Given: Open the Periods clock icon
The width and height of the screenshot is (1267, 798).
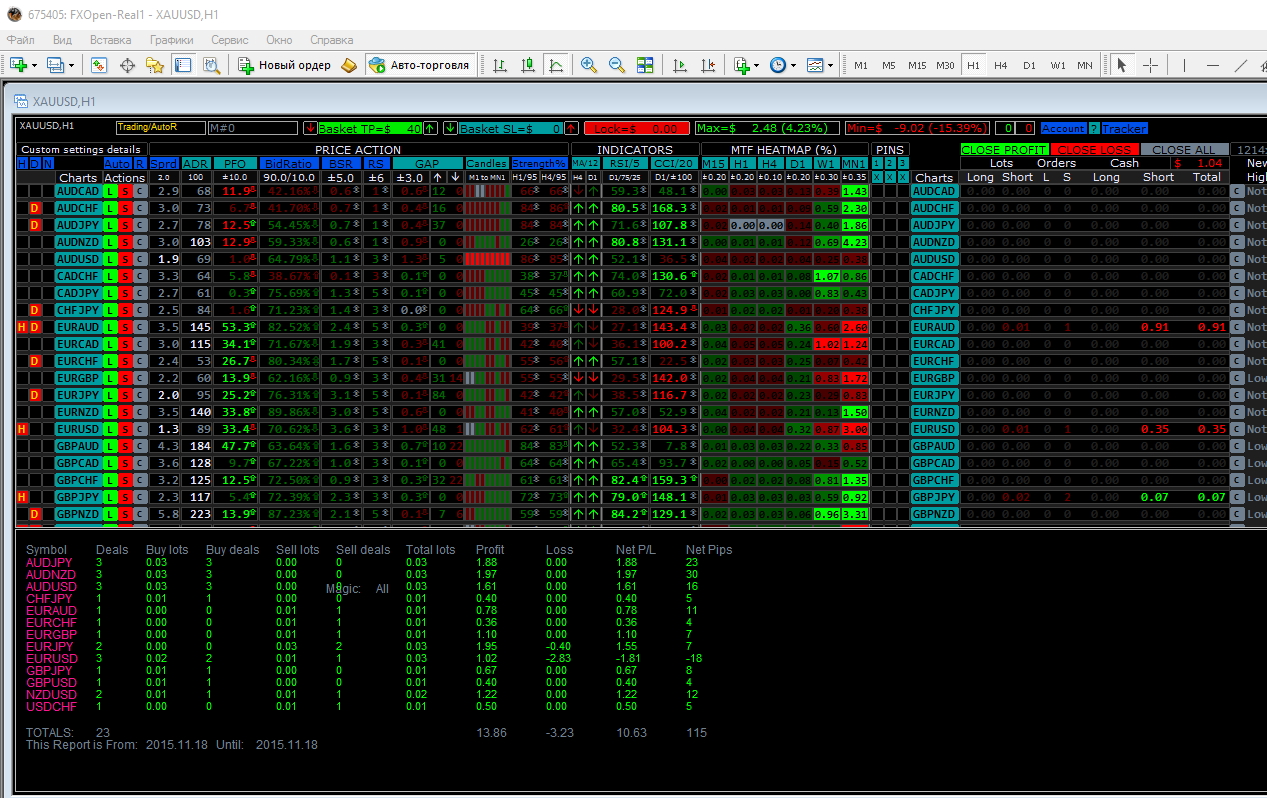Looking at the screenshot, I should pyautogui.click(x=778, y=65).
